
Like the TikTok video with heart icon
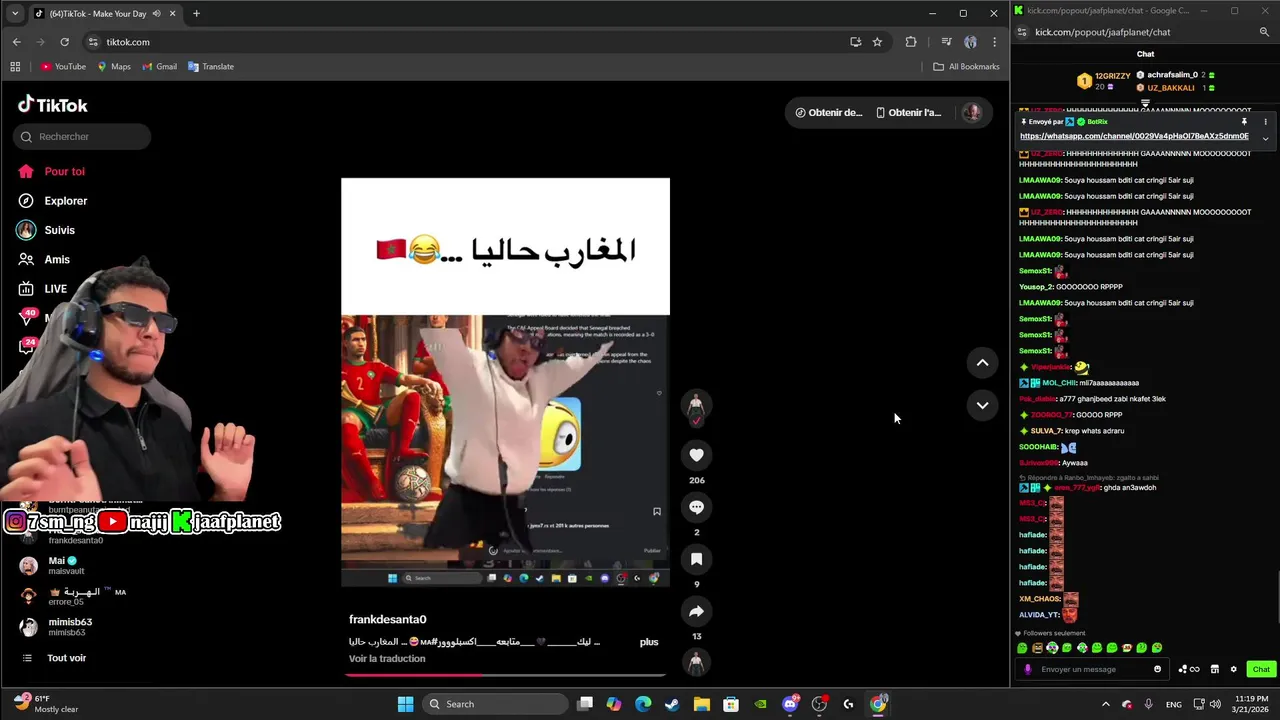697,455
